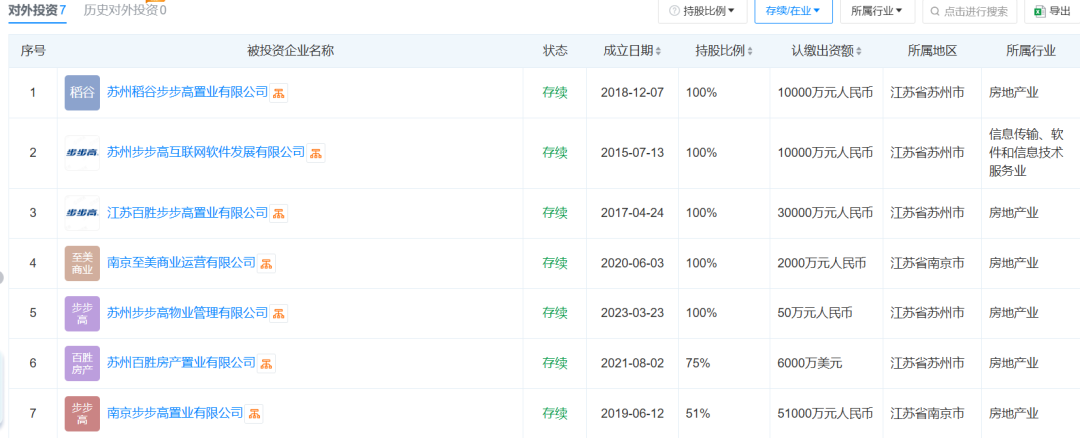Open the 持股比例 filter dropdown
Screen dimensions: 1080x438
click(701, 11)
